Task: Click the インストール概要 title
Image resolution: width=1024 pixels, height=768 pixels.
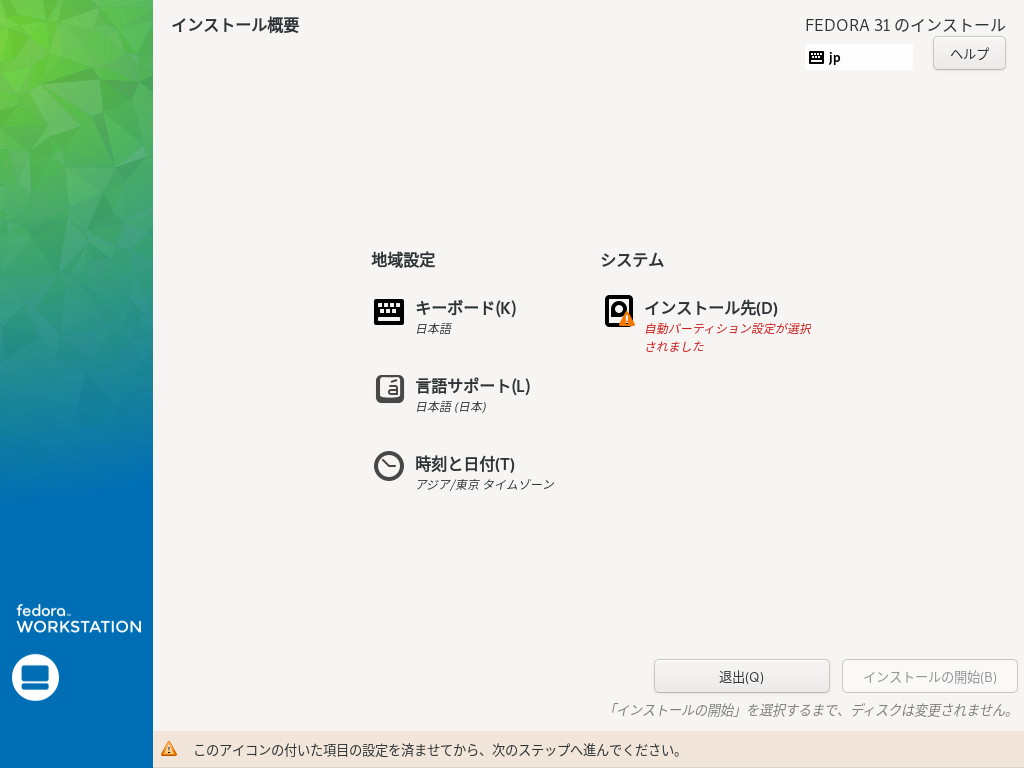Action: 235,25
